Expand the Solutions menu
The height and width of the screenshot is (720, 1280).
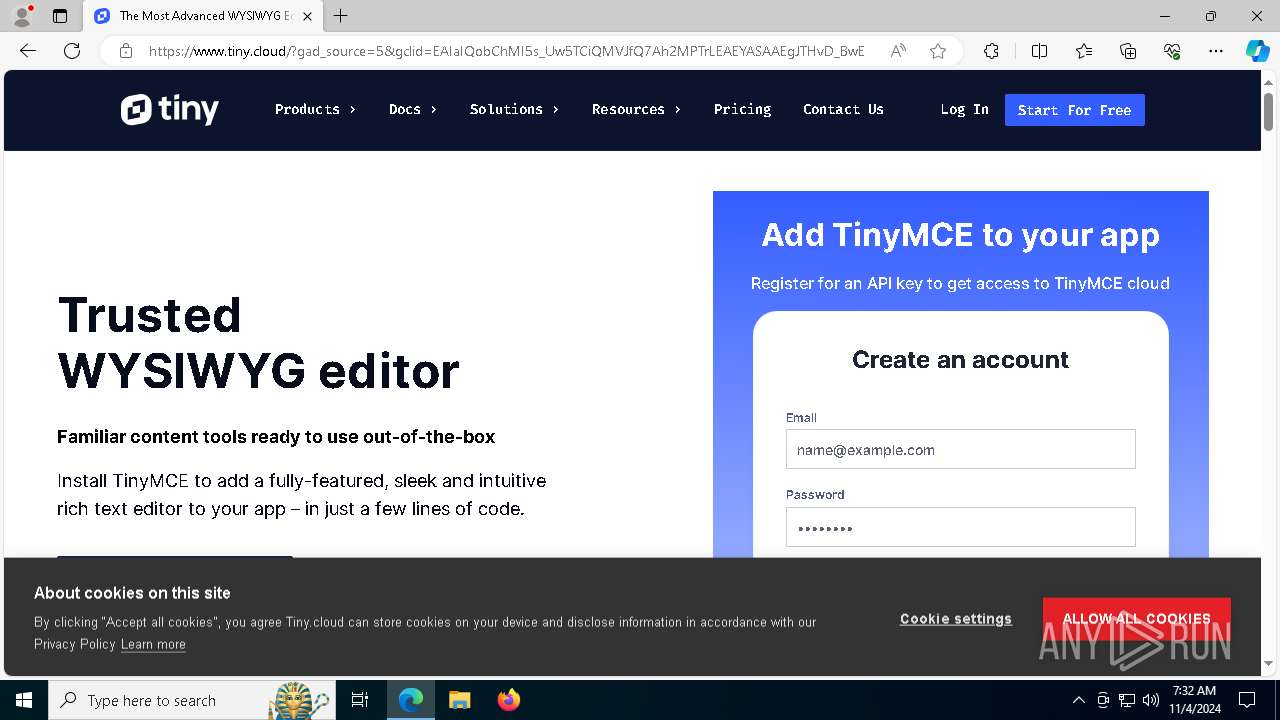(x=514, y=110)
